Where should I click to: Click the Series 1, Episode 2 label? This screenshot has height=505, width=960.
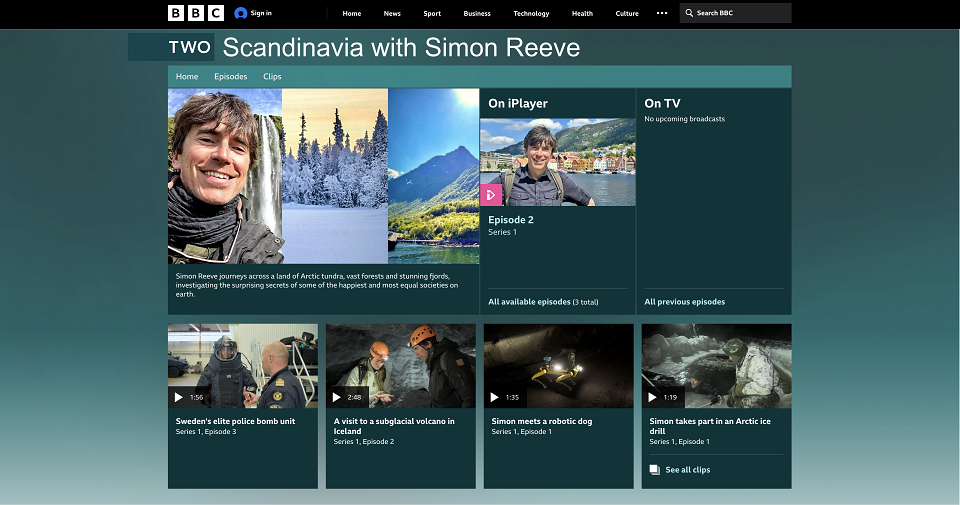coord(364,441)
